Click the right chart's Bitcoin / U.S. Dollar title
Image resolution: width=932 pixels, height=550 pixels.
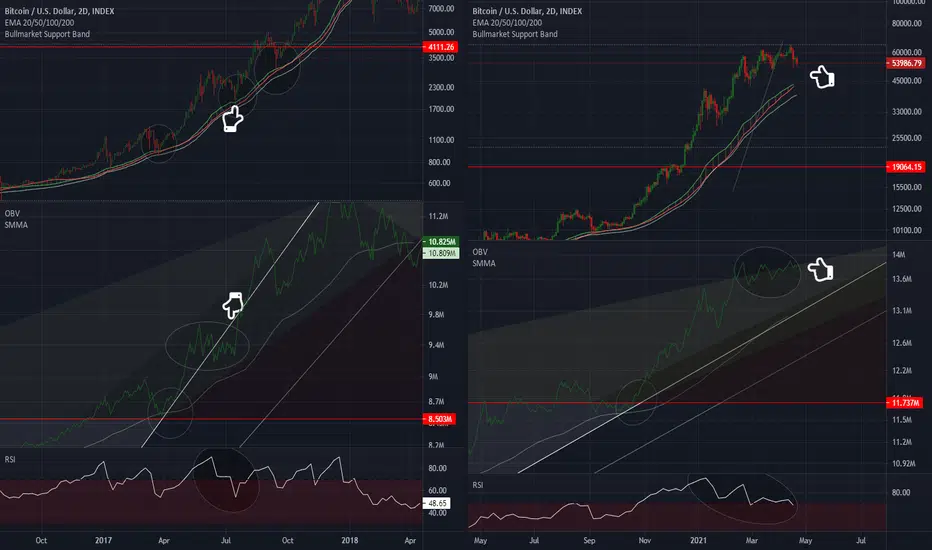coord(527,11)
